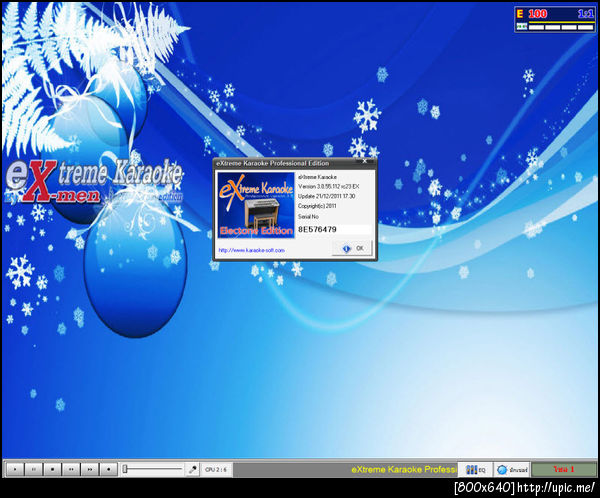Image resolution: width=600 pixels, height=498 pixels.
Task: Close the eXtreme Karaoke Professional Edition dialog
Action: pos(365,162)
